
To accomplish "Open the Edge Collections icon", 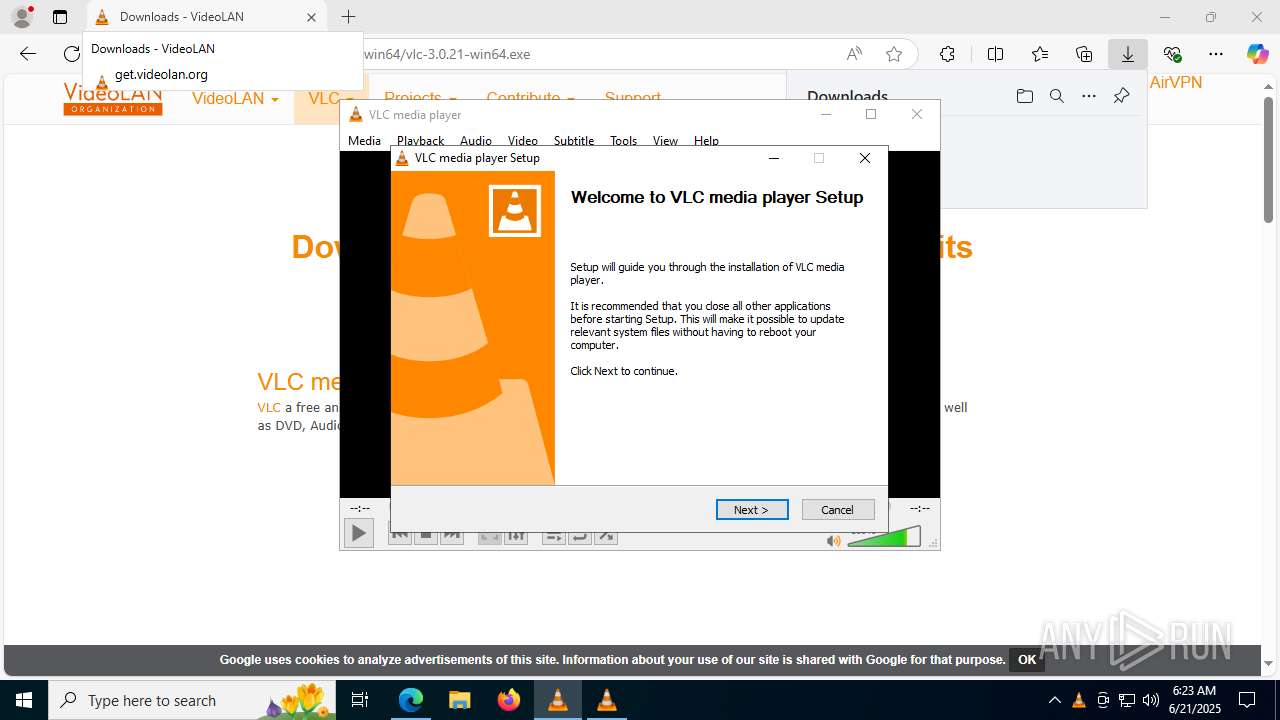I will (x=1084, y=54).
